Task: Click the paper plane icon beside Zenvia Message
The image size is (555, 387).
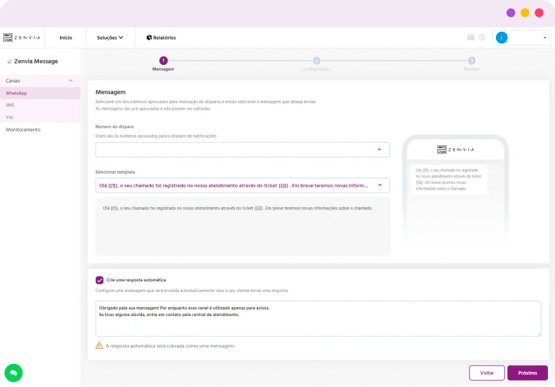Action: point(9,62)
